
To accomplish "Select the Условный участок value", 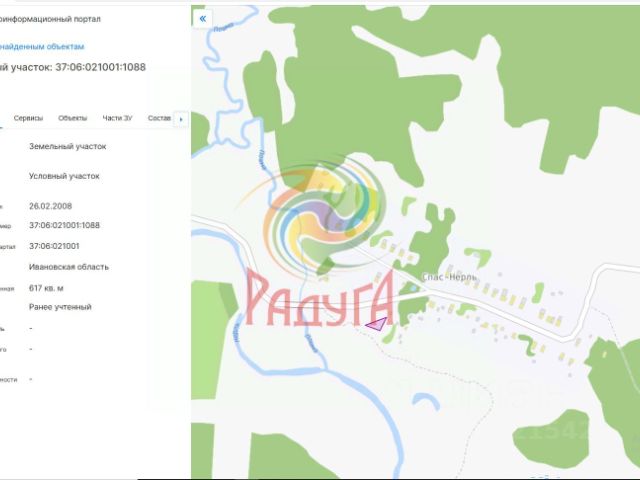I will click(64, 176).
